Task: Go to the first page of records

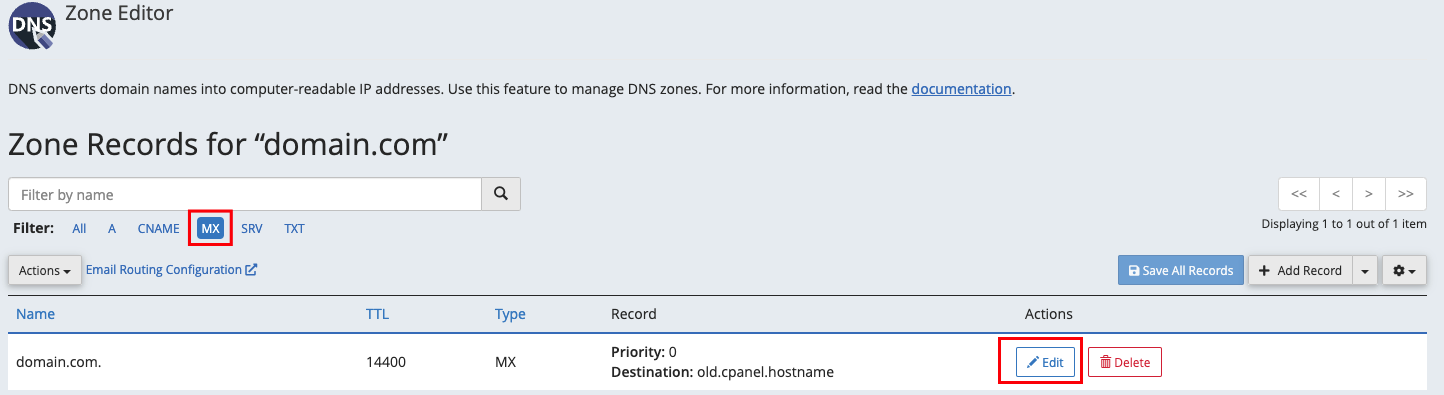Action: (1299, 194)
